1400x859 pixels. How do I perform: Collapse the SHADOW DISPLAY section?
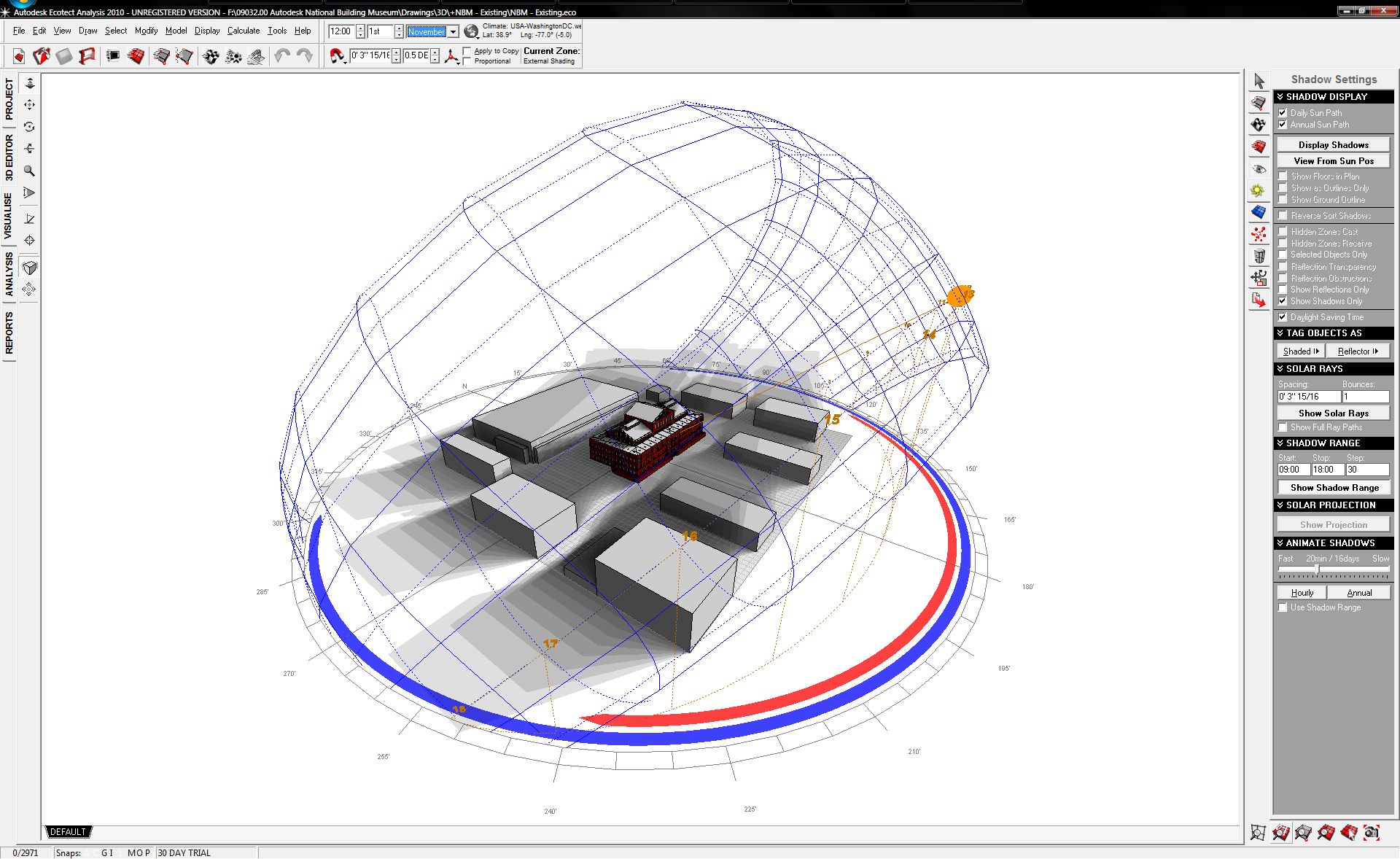pos(1280,97)
